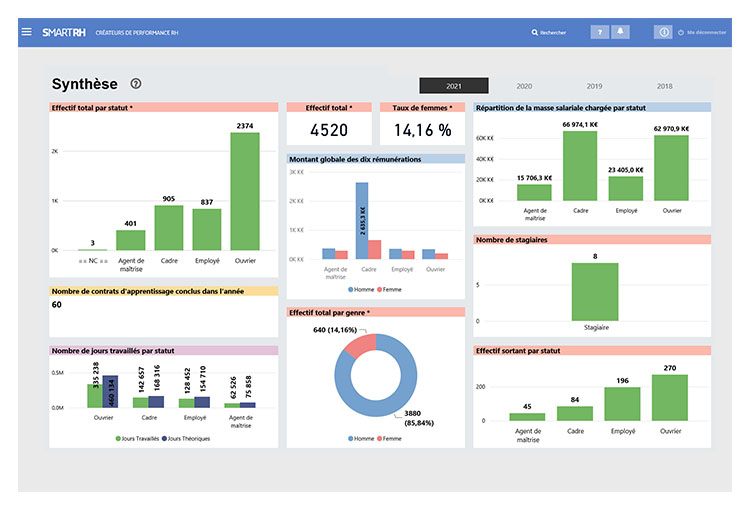This screenshot has width=750, height=510.
Task: Click the NC axis label in status chart
Action: (x=93, y=261)
